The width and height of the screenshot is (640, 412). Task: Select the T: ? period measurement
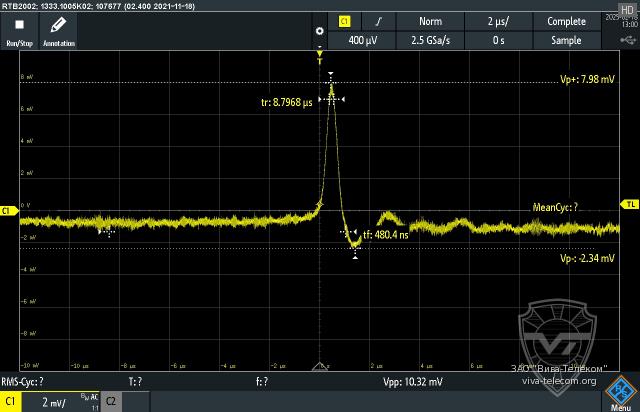pos(135,382)
